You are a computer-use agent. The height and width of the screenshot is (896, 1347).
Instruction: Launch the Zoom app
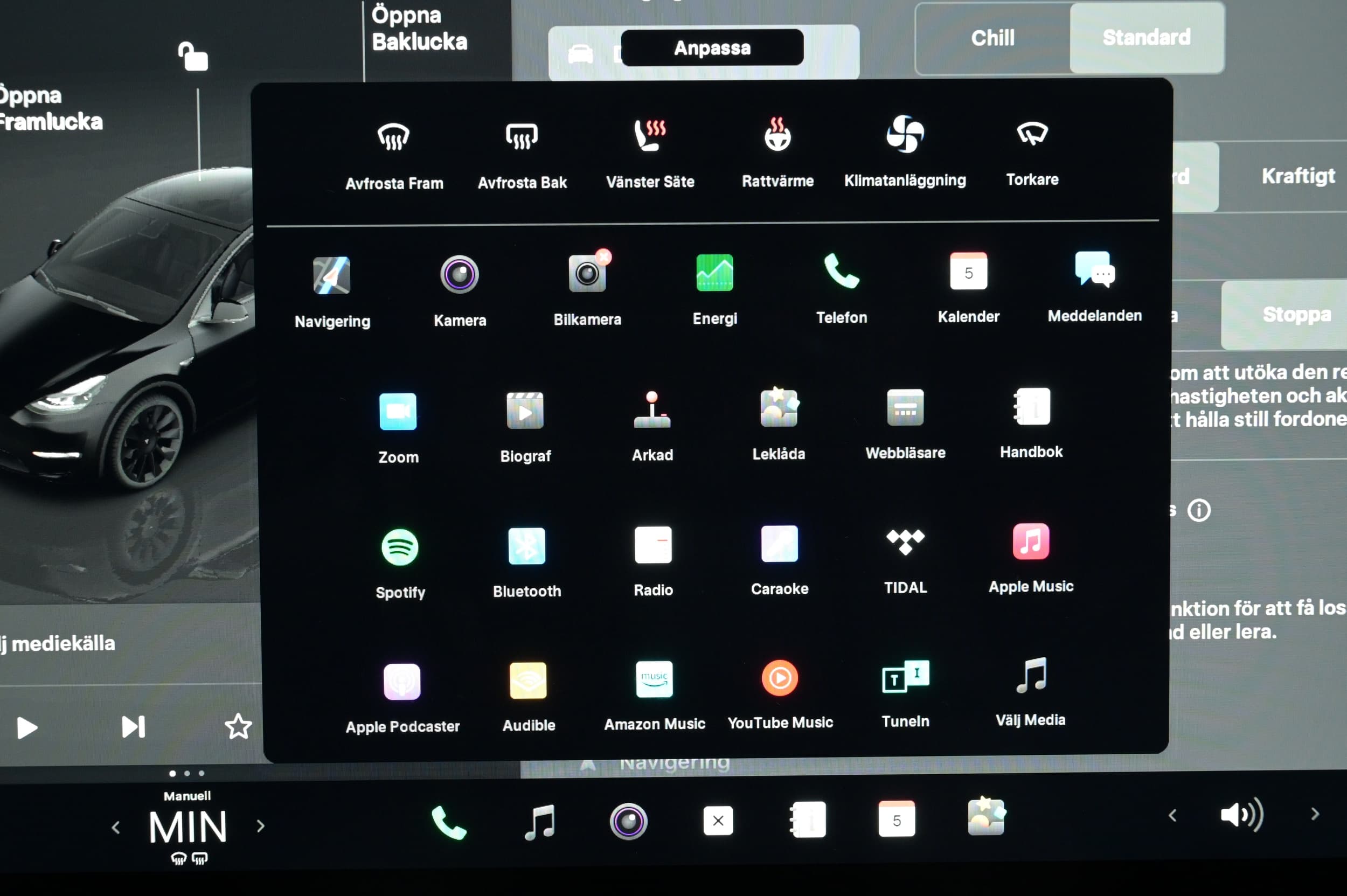tap(398, 428)
